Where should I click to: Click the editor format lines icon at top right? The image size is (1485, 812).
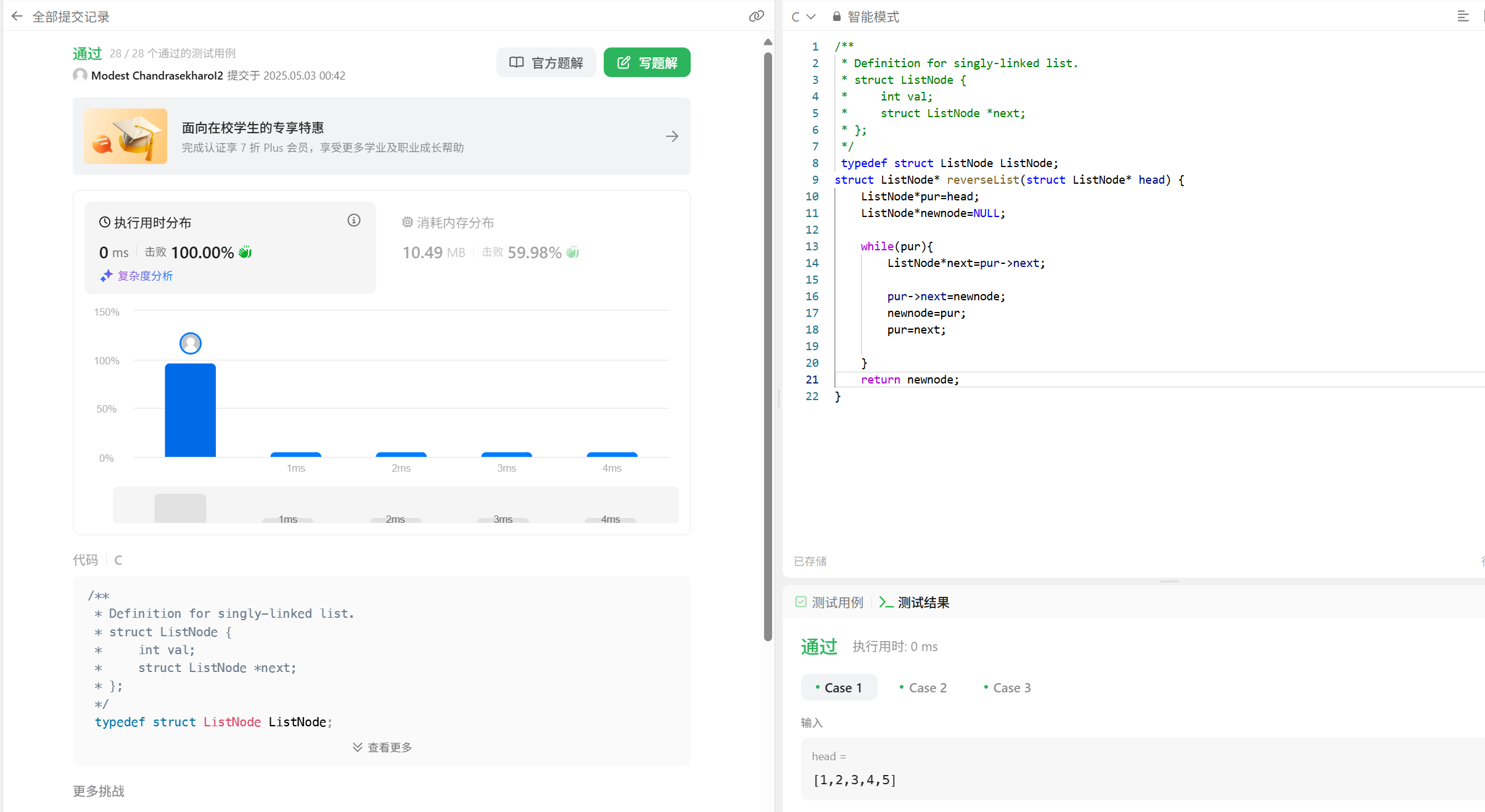point(1463,17)
